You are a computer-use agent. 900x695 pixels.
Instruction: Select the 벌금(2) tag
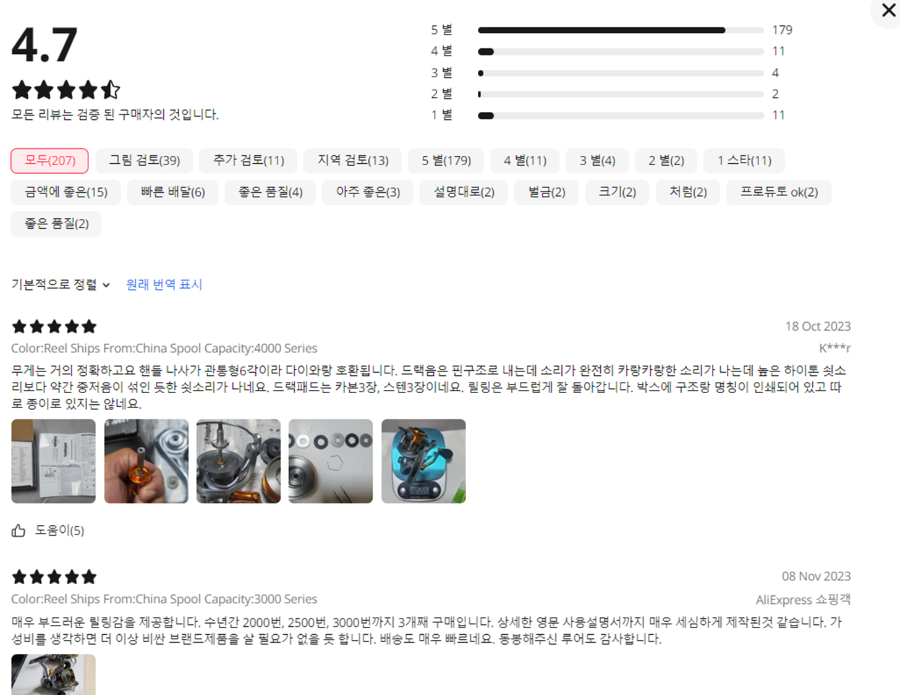pyautogui.click(x=546, y=192)
